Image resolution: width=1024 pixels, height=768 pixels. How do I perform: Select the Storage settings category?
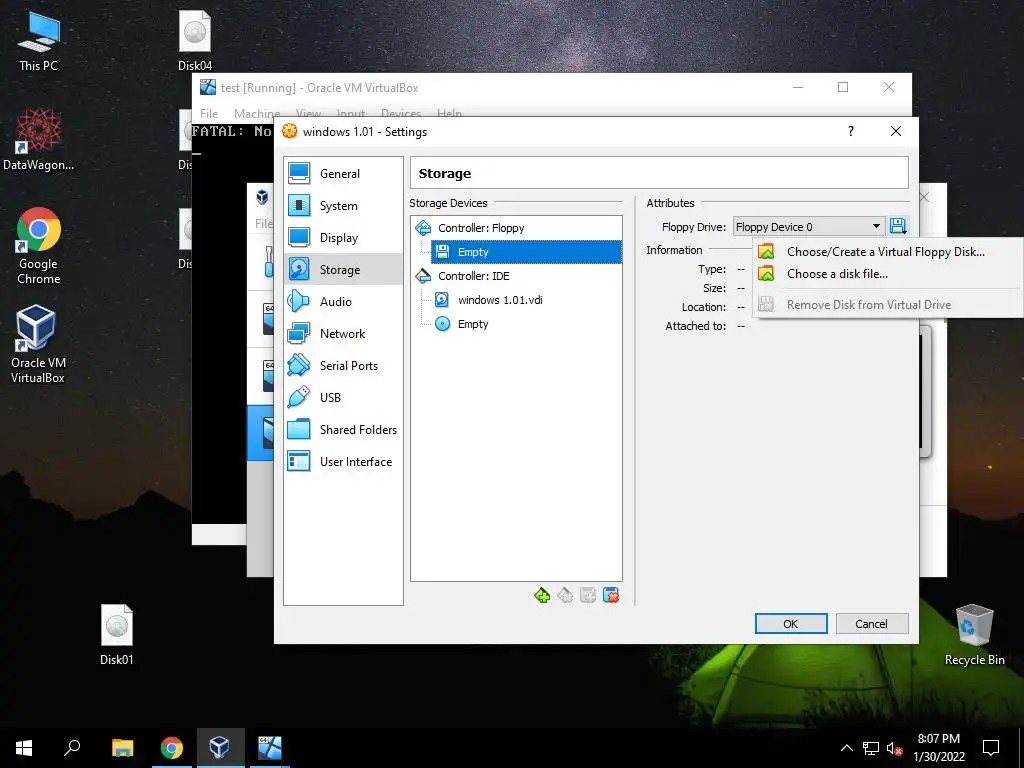(343, 270)
